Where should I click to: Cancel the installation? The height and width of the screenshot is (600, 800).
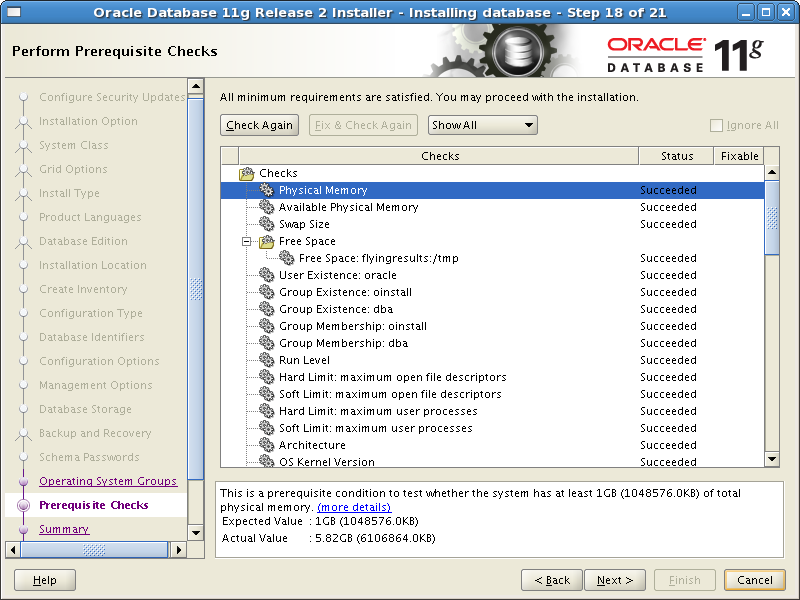click(755, 580)
